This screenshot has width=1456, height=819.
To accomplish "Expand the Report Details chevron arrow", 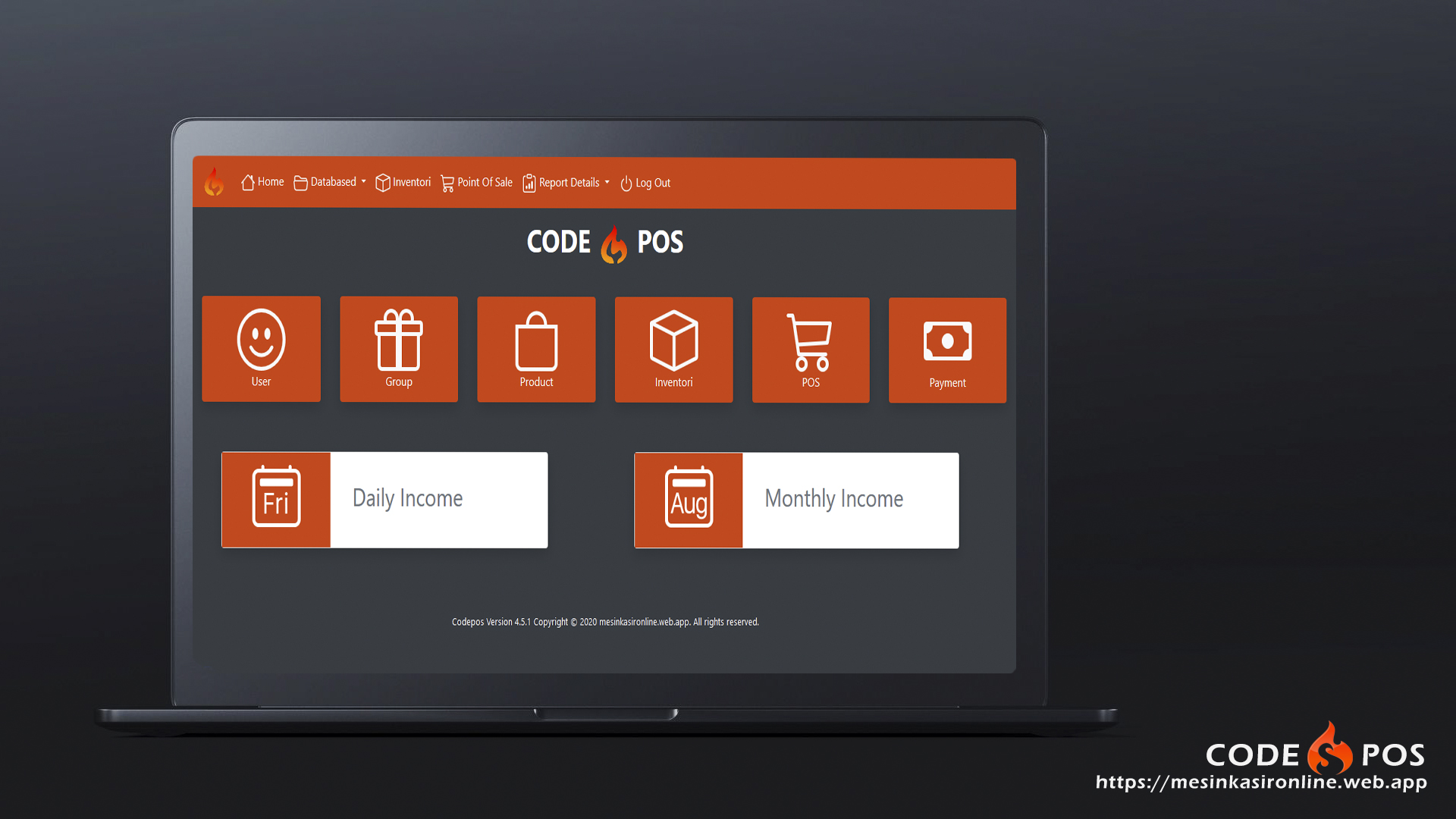I will tap(606, 182).
